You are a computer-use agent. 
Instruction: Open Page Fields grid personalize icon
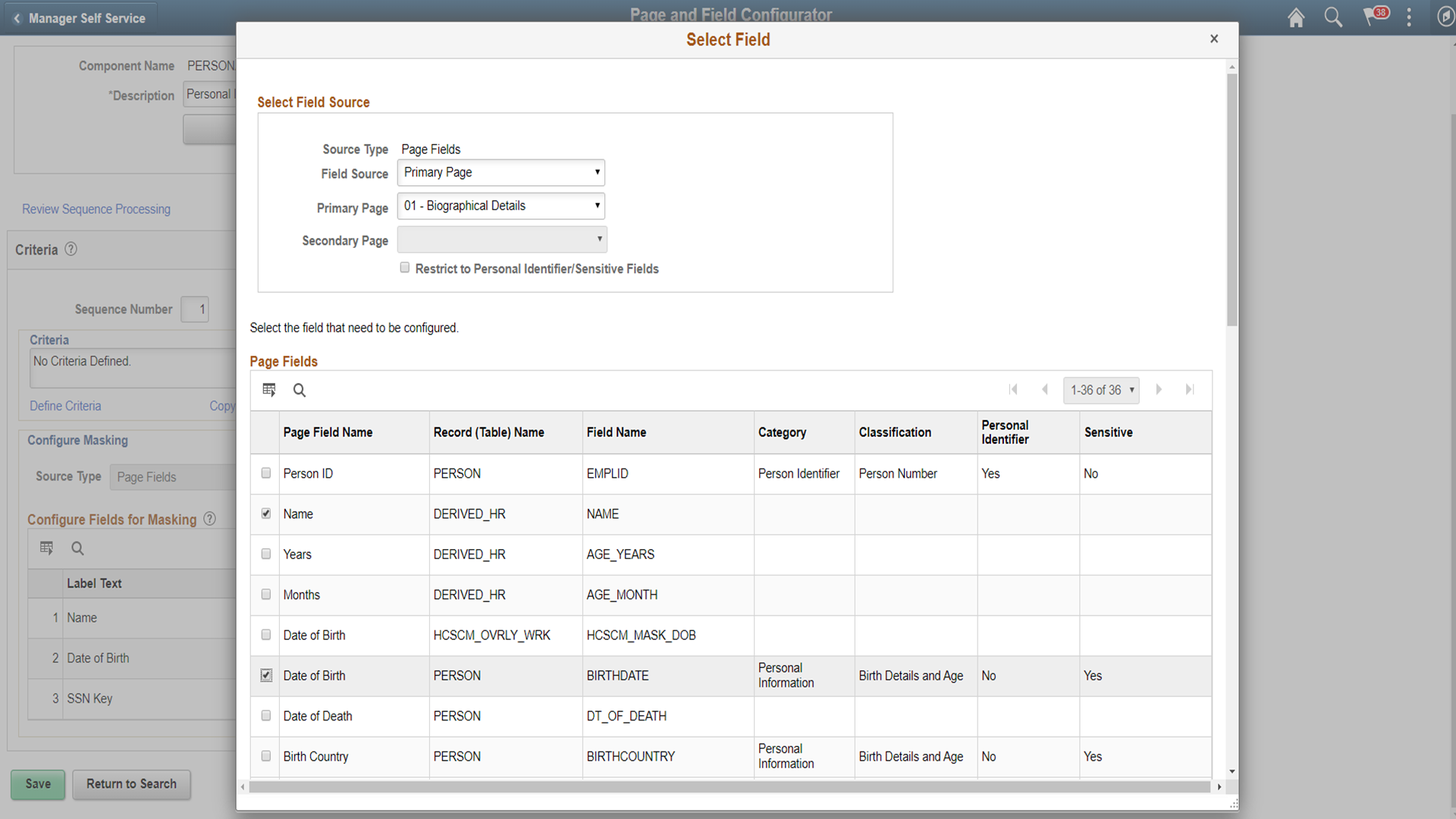tap(269, 390)
